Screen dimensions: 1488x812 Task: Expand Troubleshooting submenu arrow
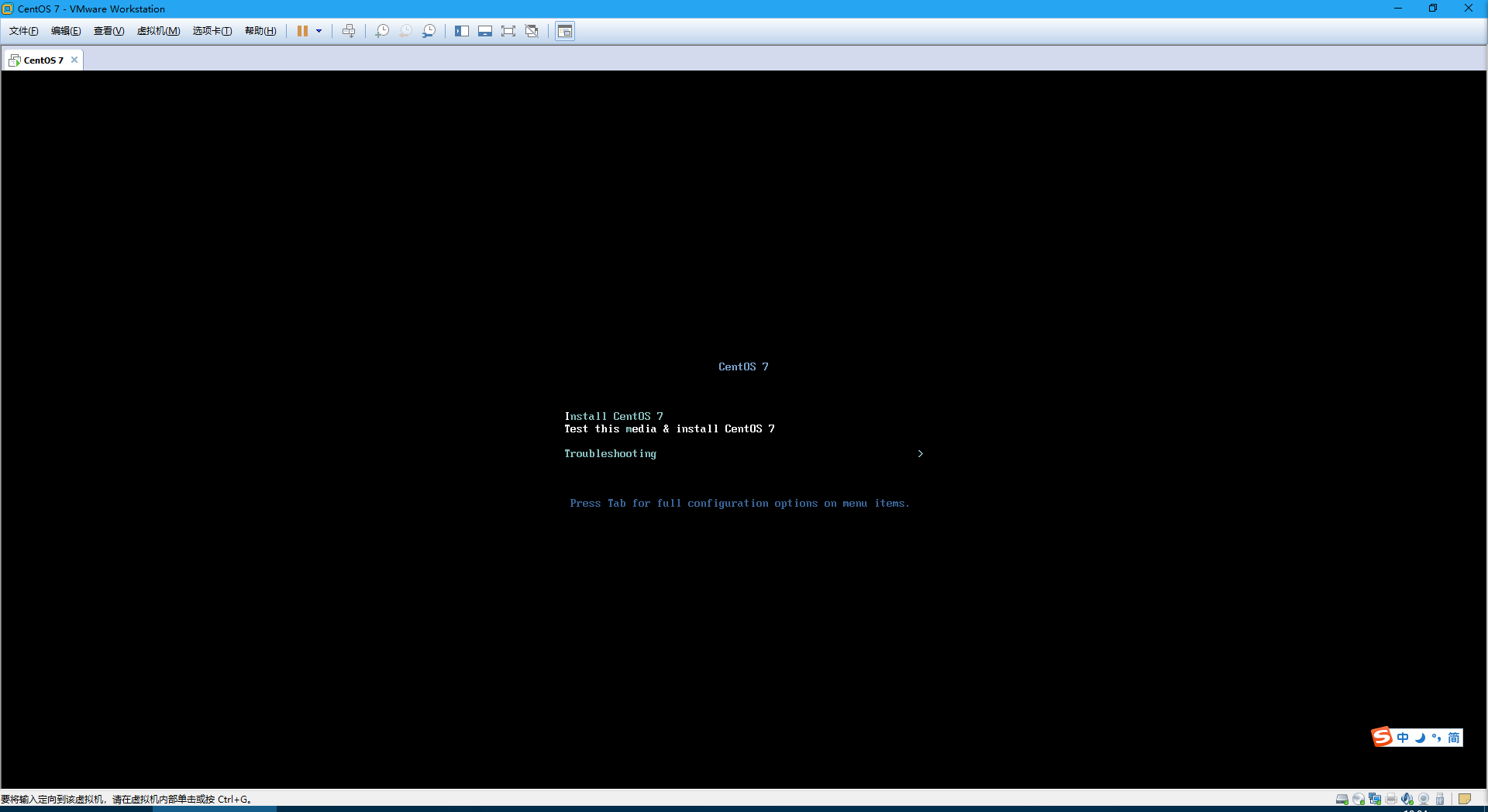pos(920,453)
